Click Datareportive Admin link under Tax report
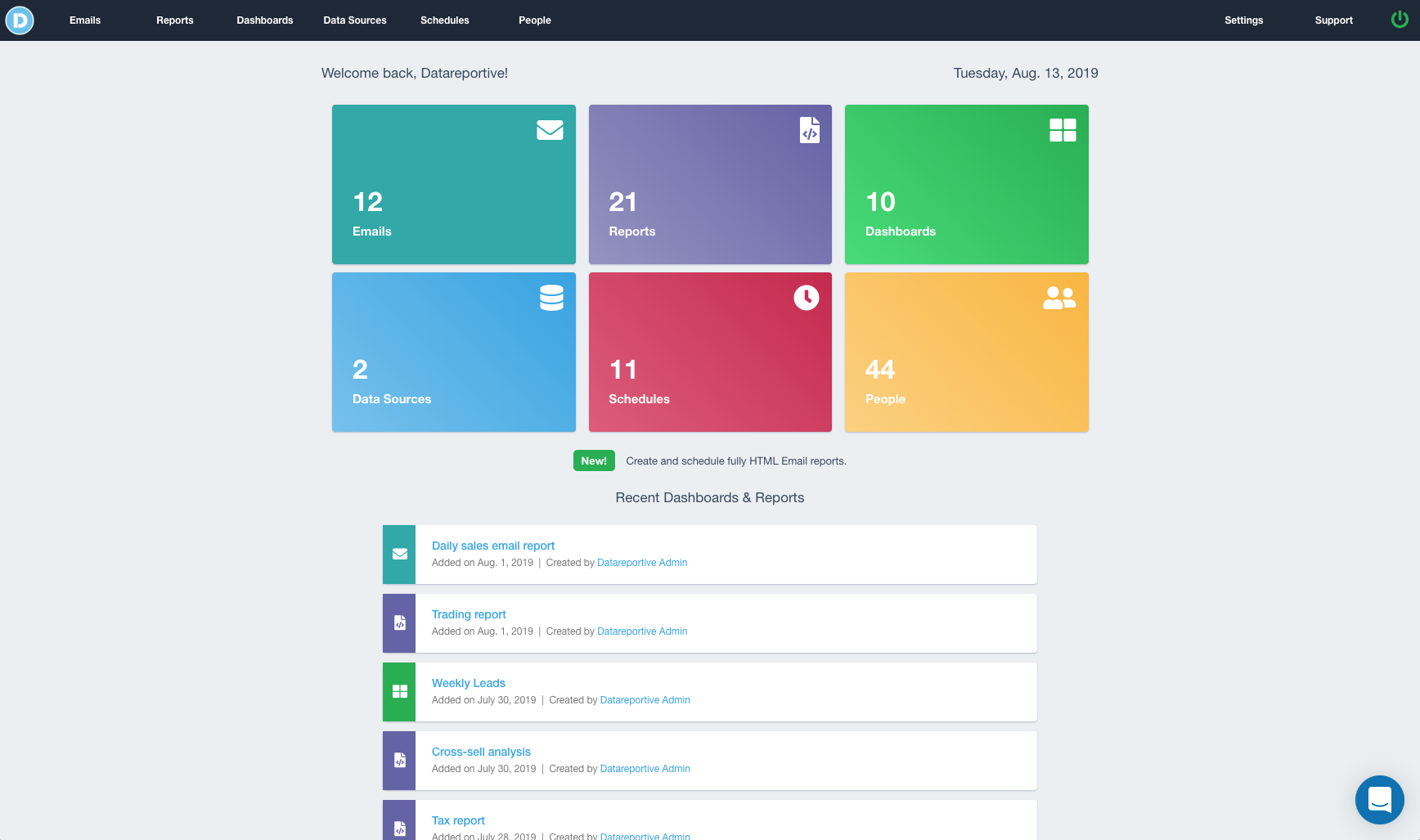 point(645,836)
